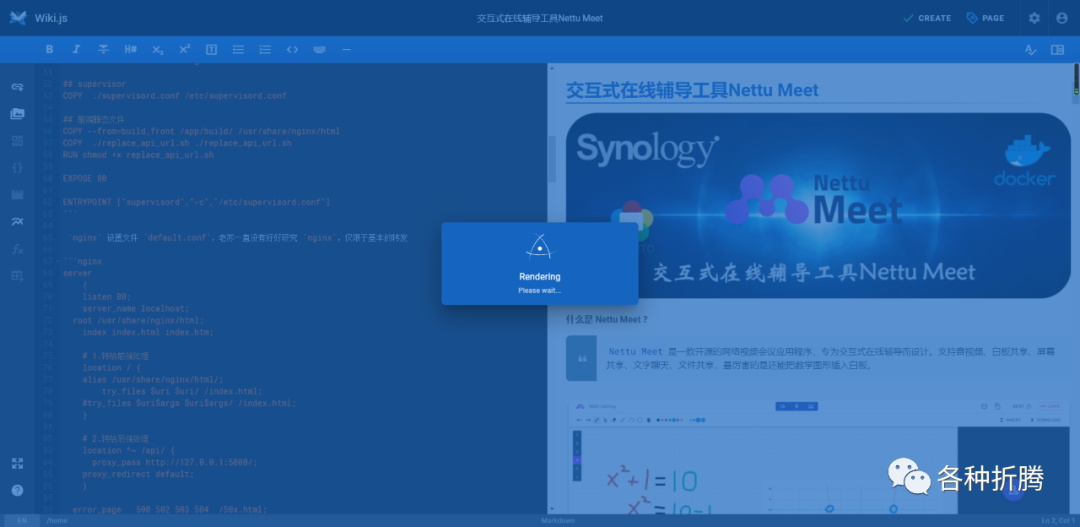Open the Insert Math Expression tool
Viewport: 1080px width, 527px height.
pyautogui.click(x=17, y=249)
